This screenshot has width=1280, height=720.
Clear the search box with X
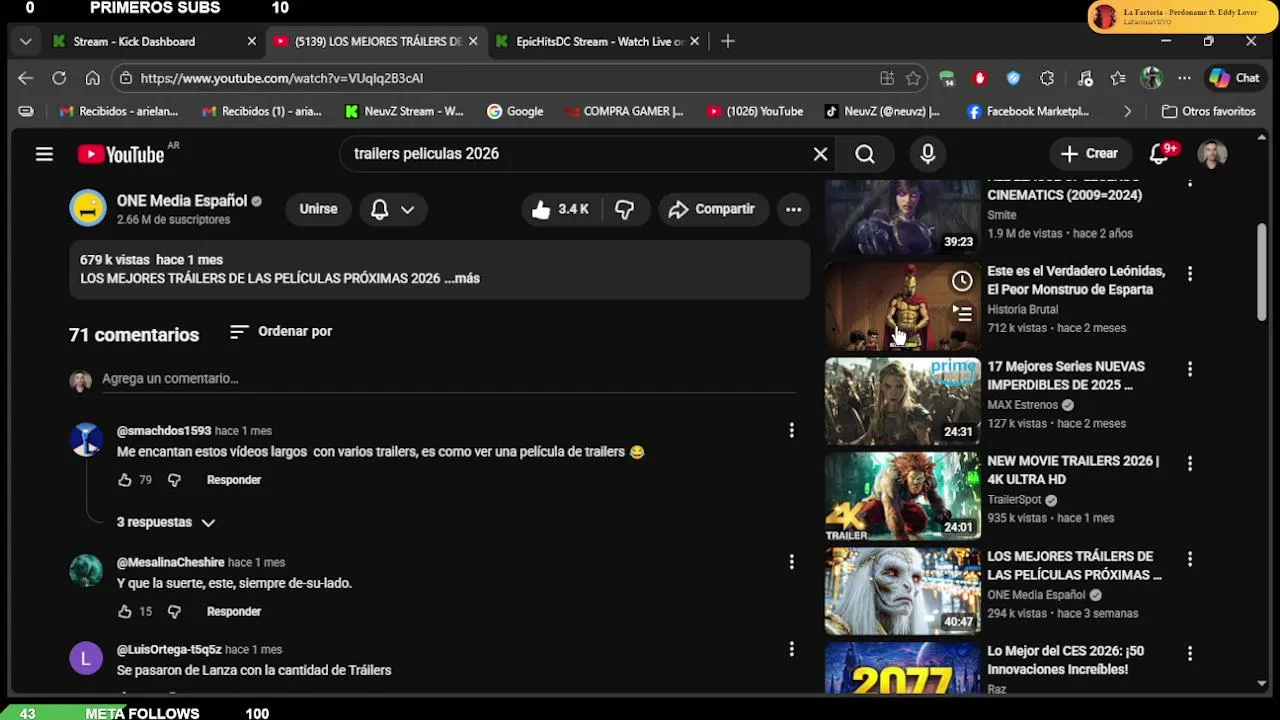[820, 154]
